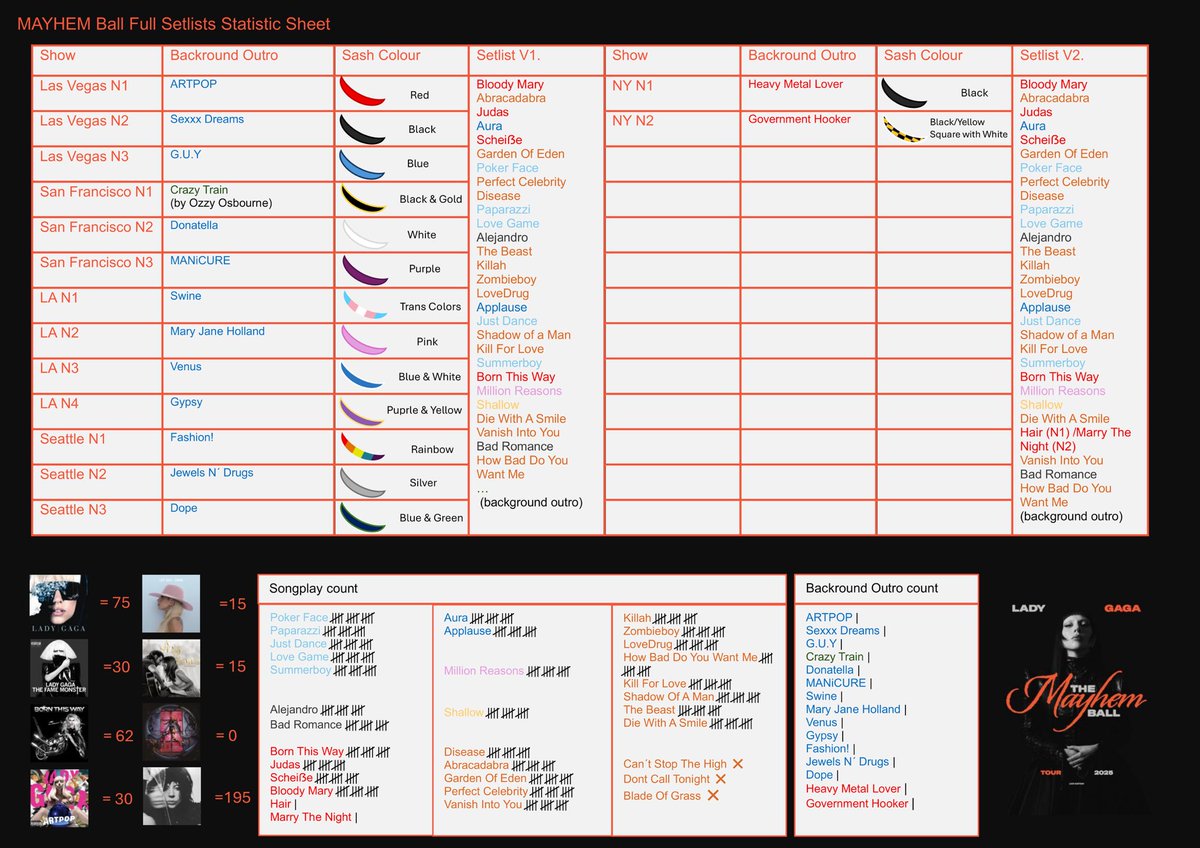Select the Black/Yellow checkered sash for NY N2
This screenshot has height=848, width=1200.
point(906,129)
